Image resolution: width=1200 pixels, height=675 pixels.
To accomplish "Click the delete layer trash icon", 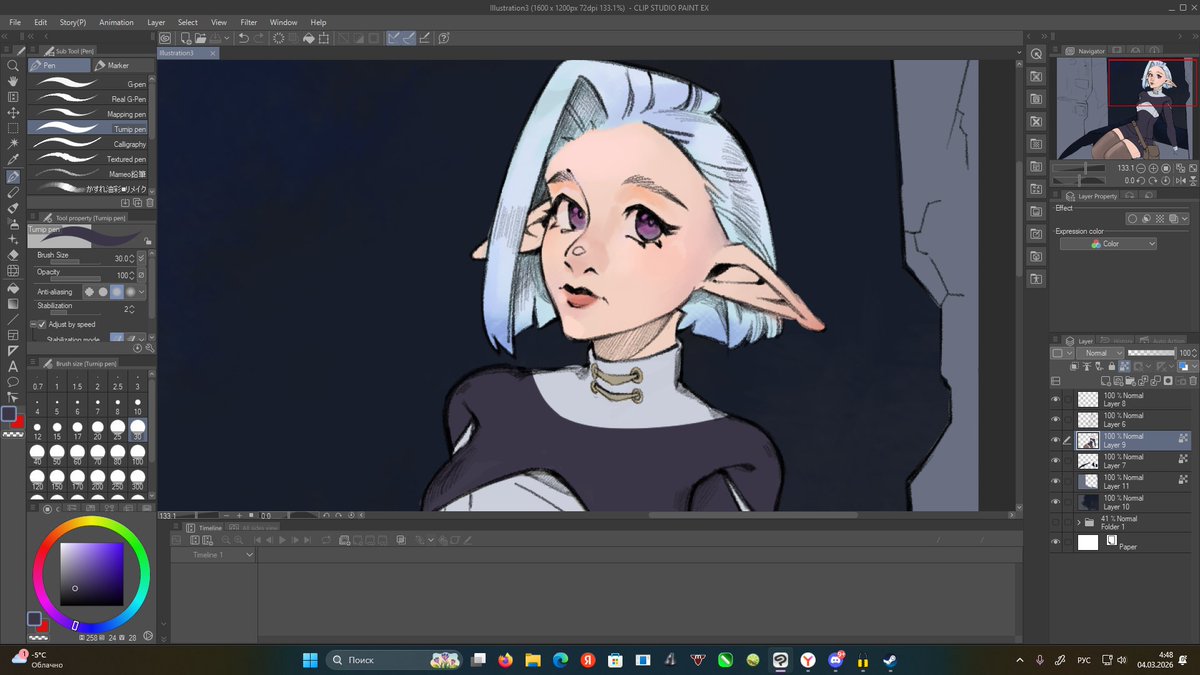I will click(x=1193, y=381).
